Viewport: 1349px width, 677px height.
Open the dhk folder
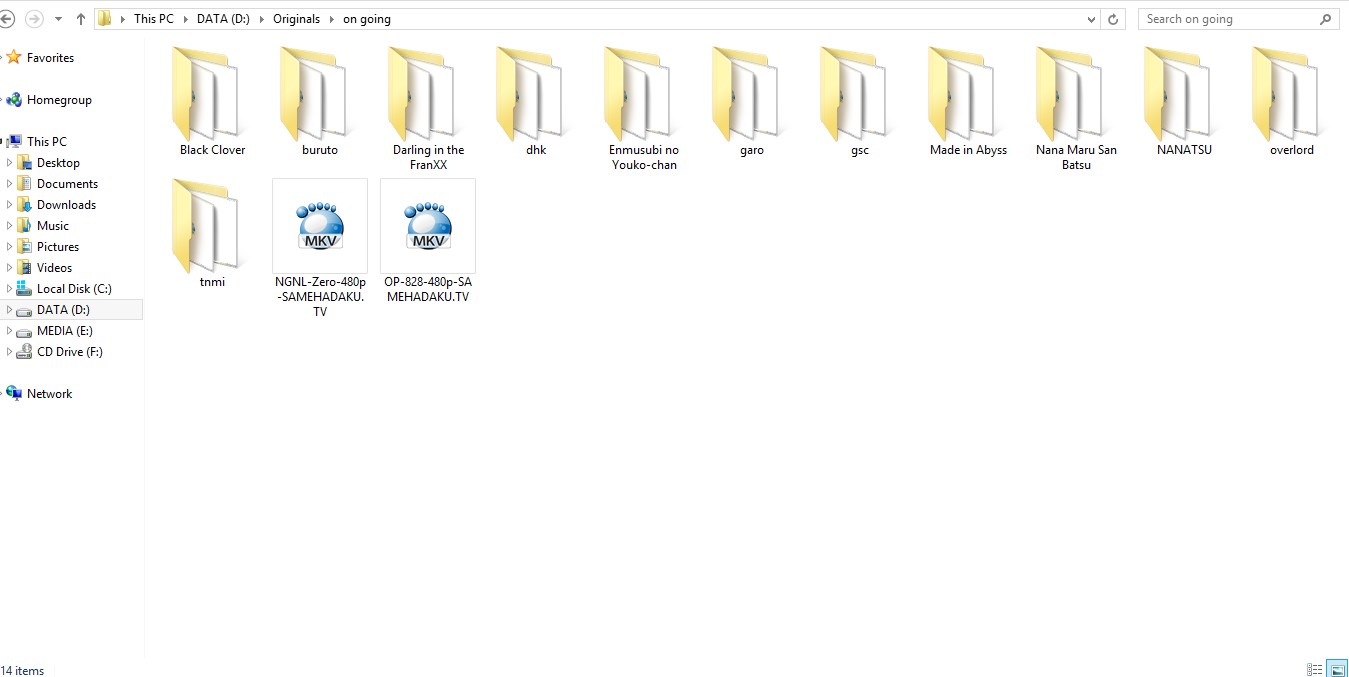(x=536, y=102)
